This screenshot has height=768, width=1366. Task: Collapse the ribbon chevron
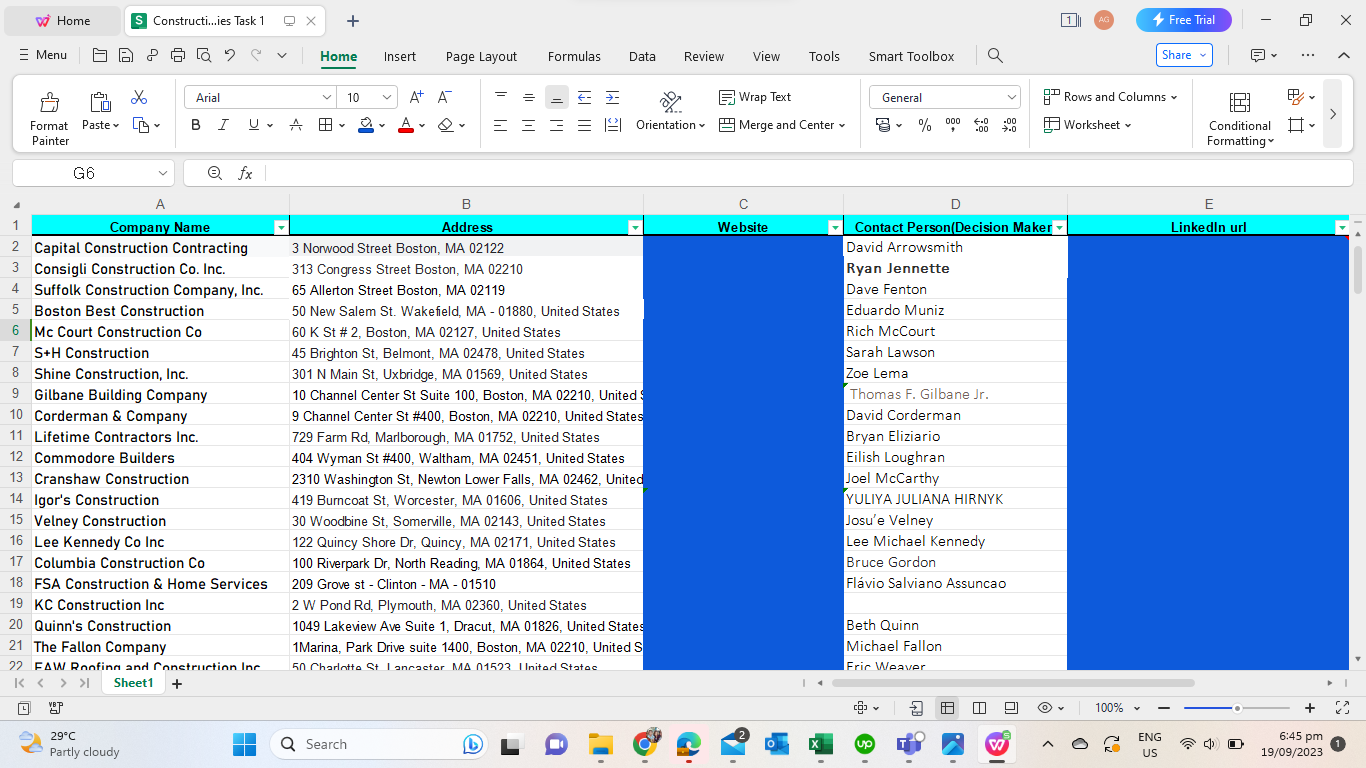coord(1342,55)
